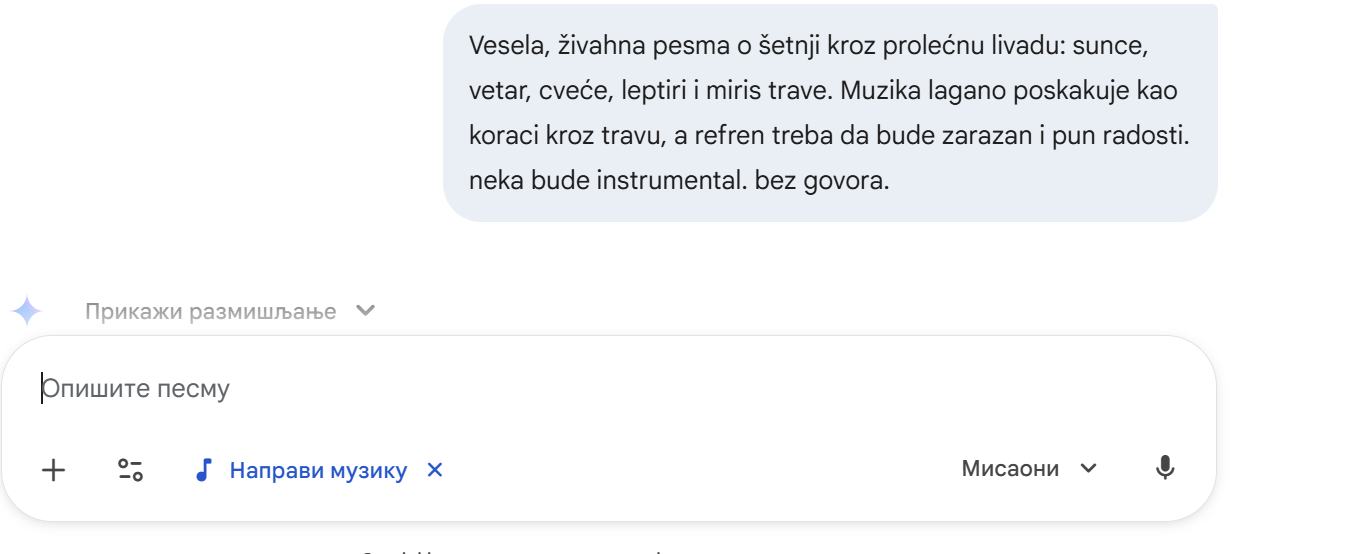Click the word leptiri in the message

pyautogui.click(x=655, y=91)
